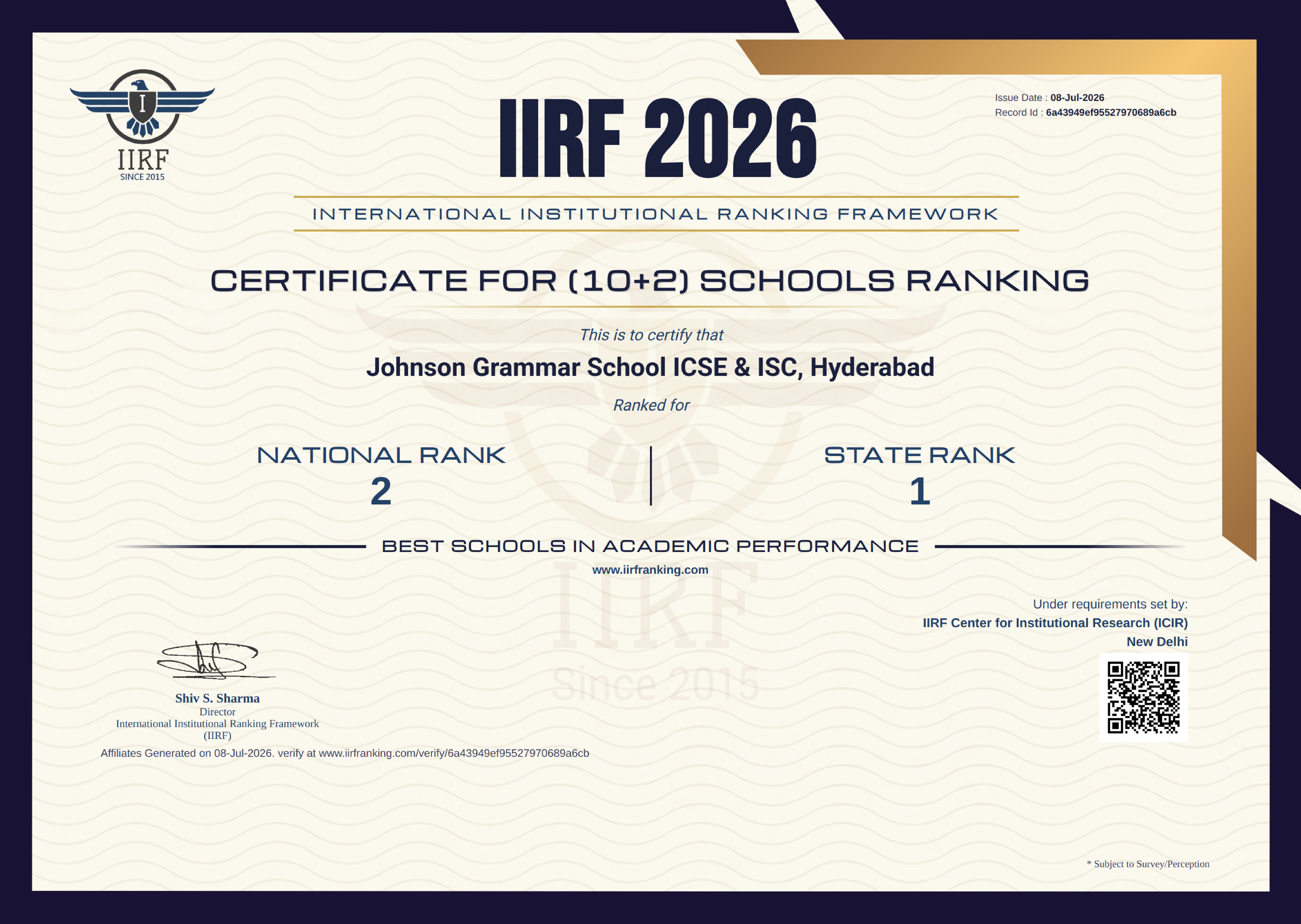Click the Record Id value at top right
The width and height of the screenshot is (1301, 924).
[1111, 113]
